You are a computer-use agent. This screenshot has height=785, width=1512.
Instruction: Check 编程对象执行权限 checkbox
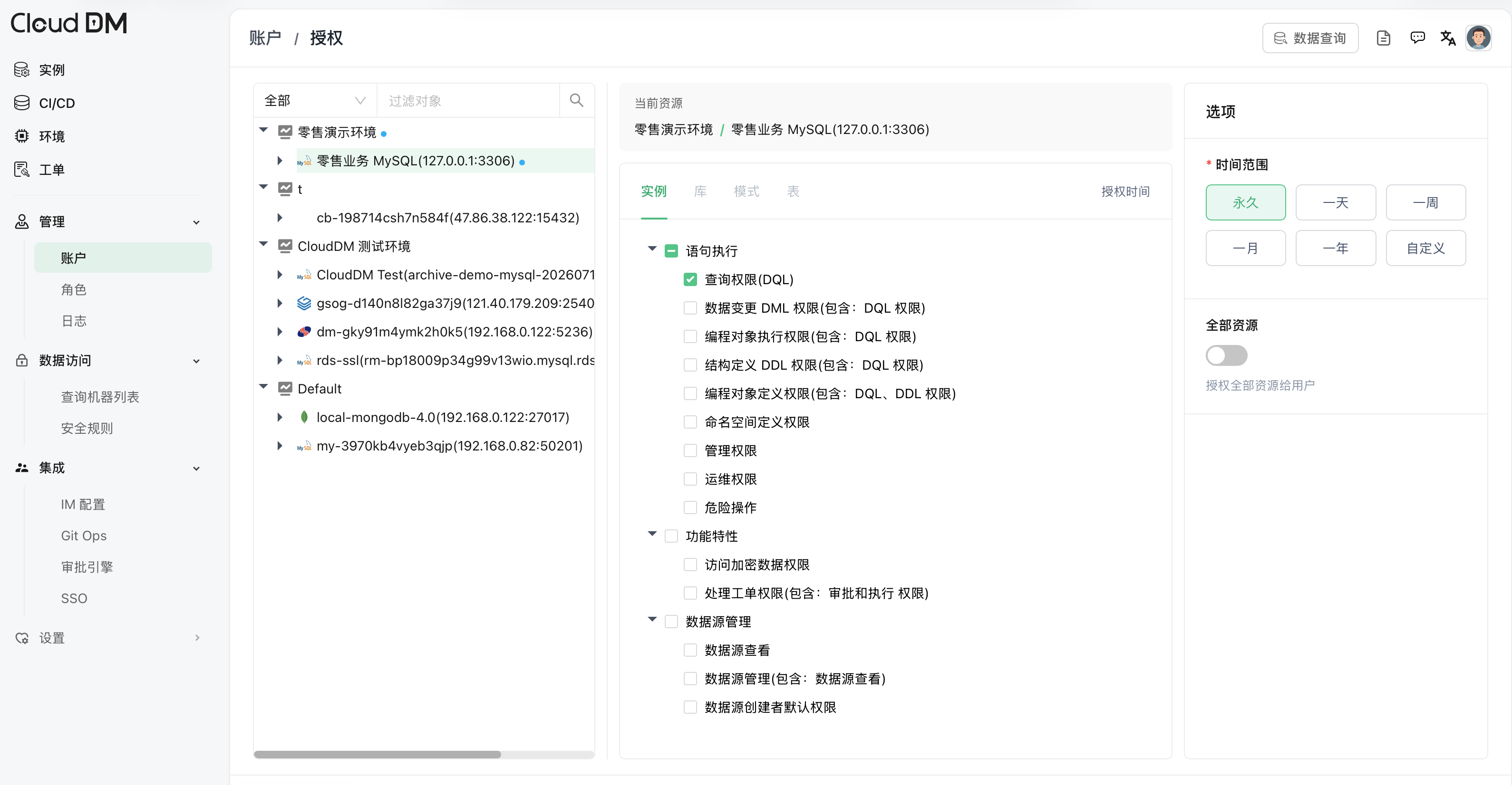[690, 336]
